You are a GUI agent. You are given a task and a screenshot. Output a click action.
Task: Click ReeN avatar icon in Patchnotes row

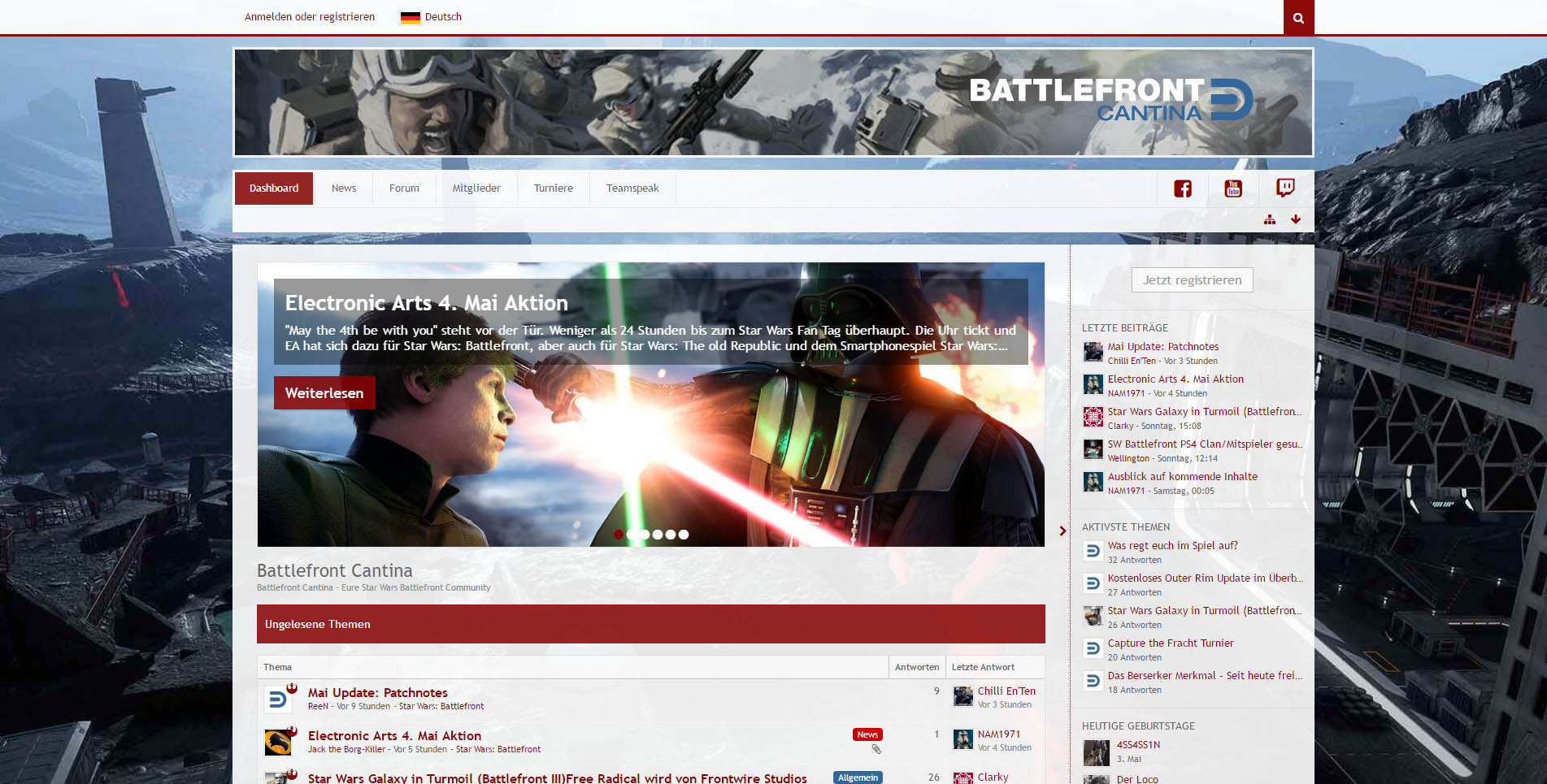pos(278,700)
